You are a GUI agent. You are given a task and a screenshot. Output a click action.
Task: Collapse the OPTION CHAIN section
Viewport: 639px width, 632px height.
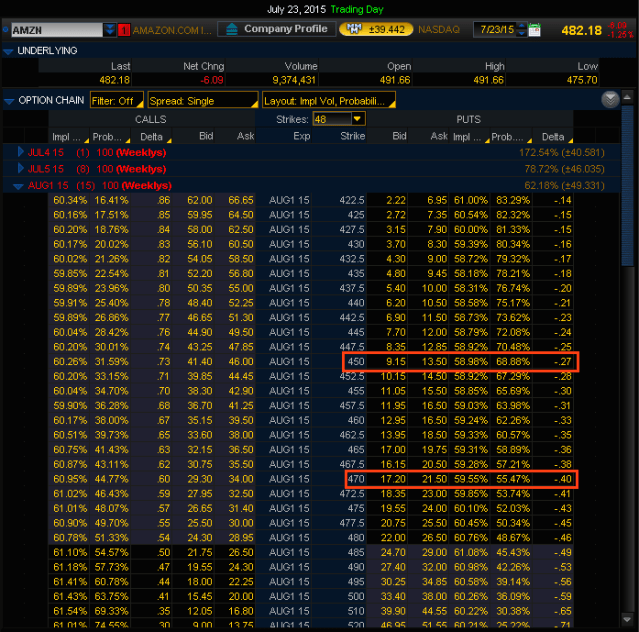tap(9, 101)
